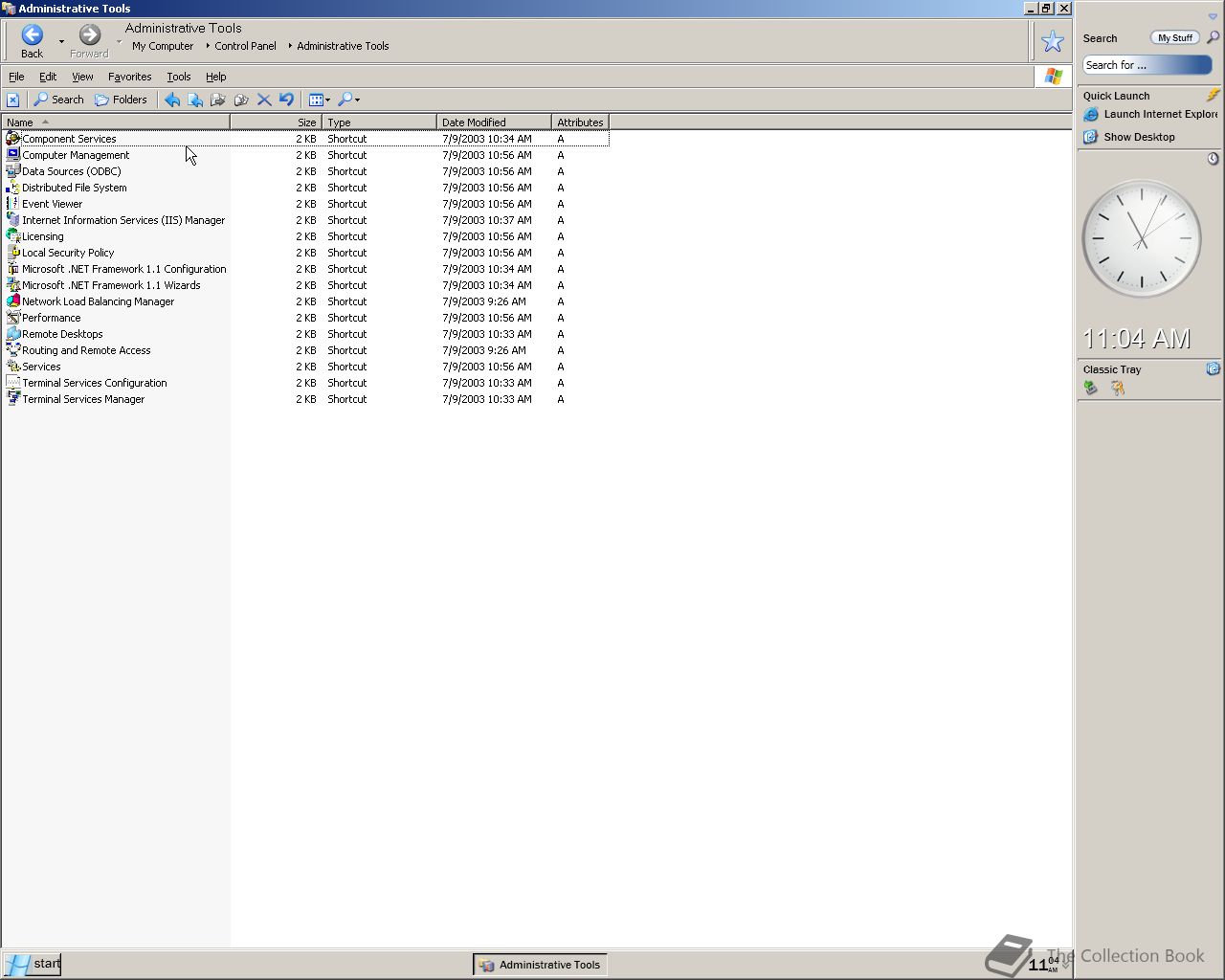Click the My Stuff button in sidebar
Viewport: 1225px width, 980px height.
(x=1175, y=38)
